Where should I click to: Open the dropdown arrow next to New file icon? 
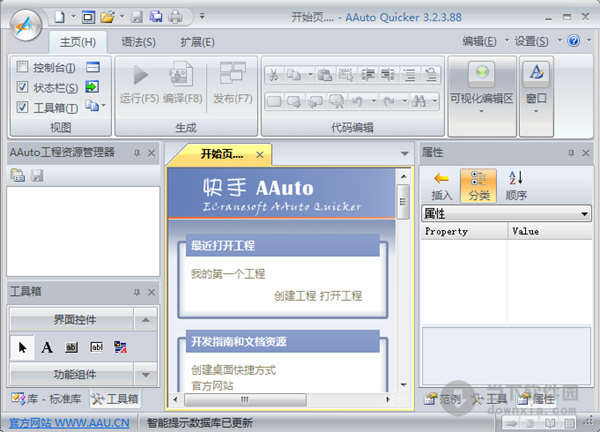(x=73, y=17)
